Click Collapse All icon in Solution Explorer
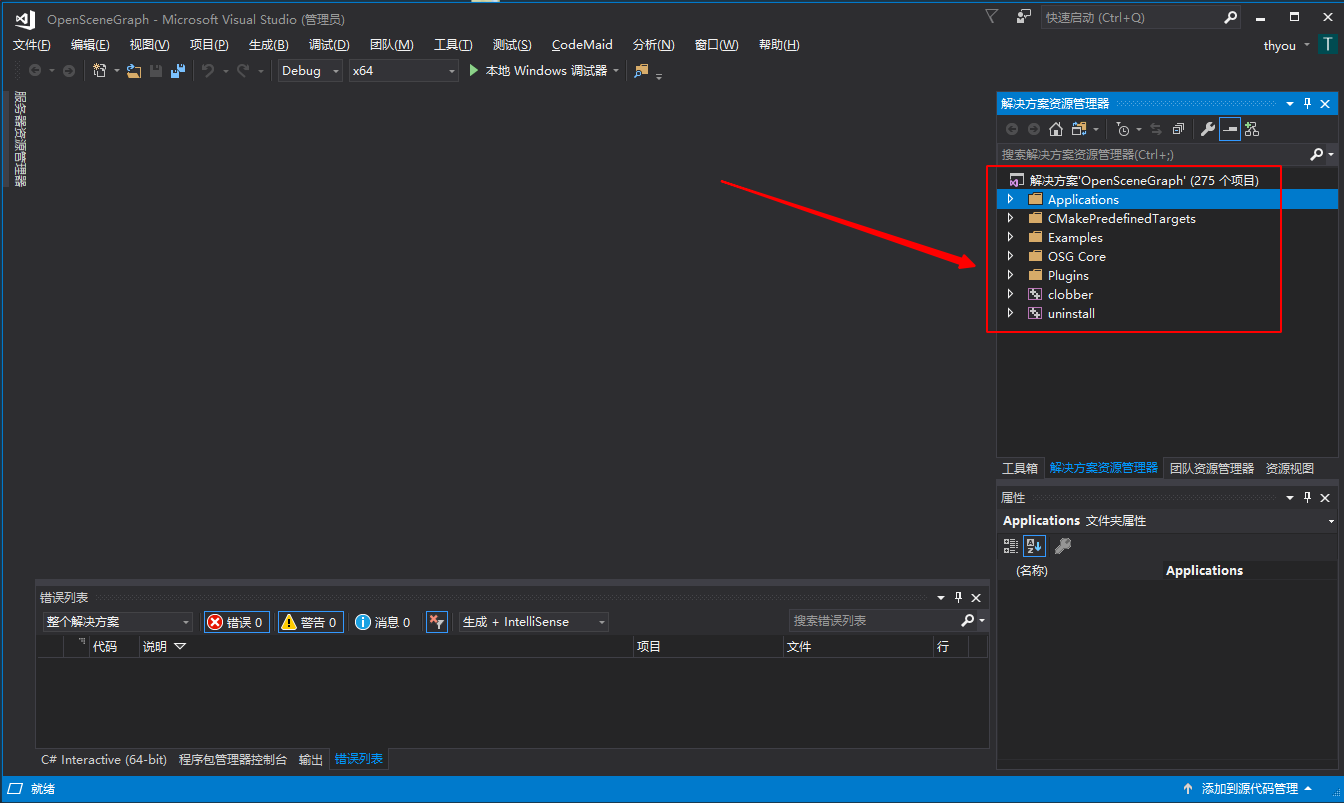This screenshot has height=803, width=1344. [1178, 129]
